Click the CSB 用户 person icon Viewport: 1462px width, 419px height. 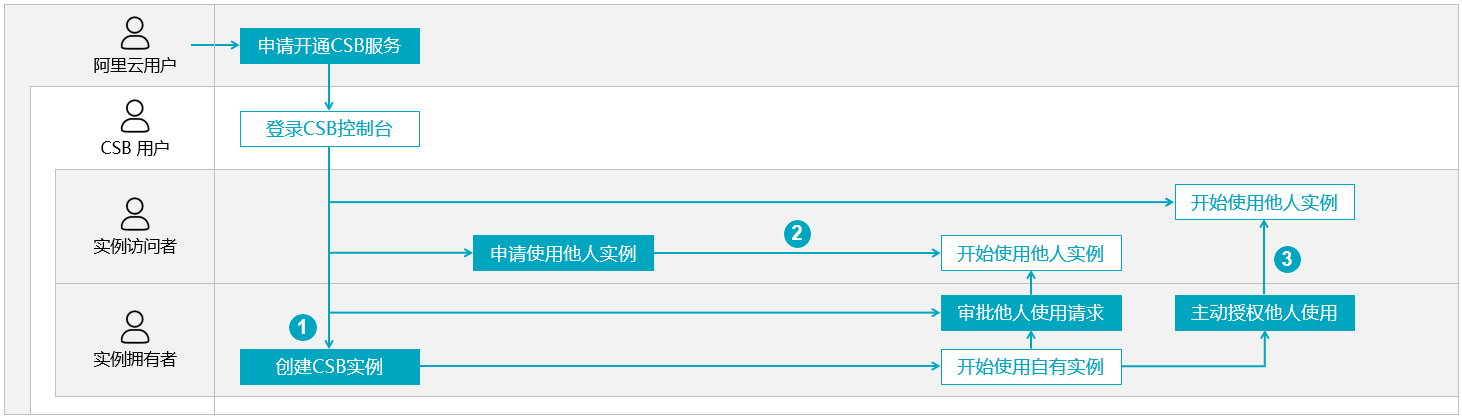coord(134,117)
